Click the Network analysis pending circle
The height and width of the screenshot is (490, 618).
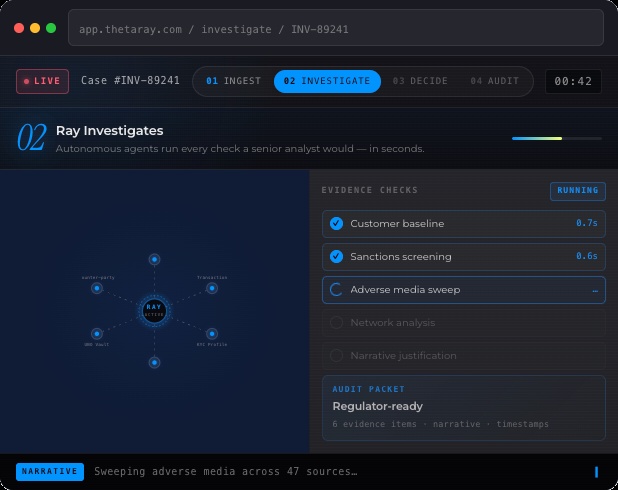pyautogui.click(x=336, y=322)
